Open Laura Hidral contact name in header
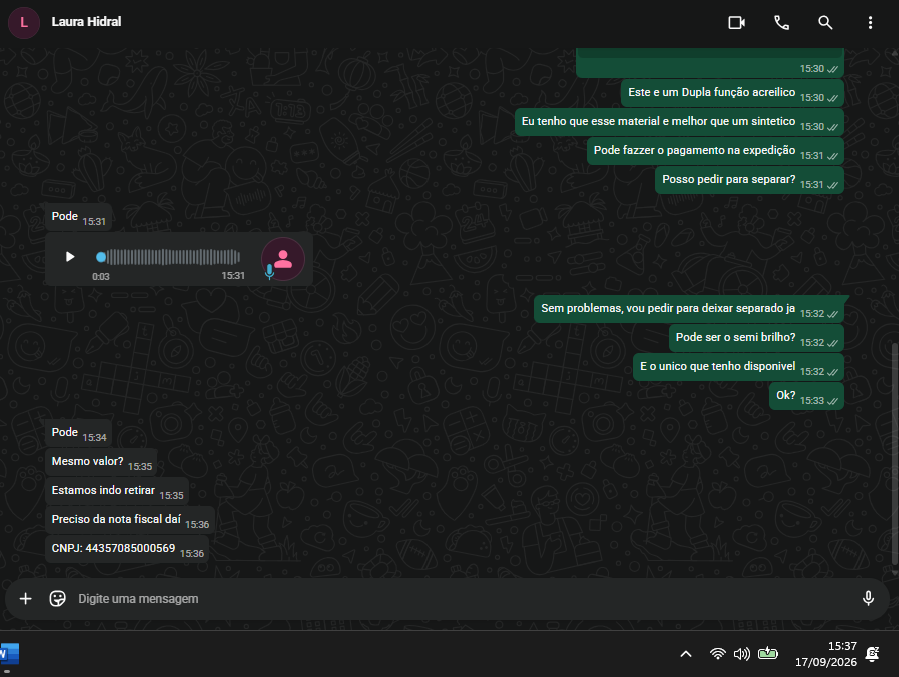The image size is (899, 677). pos(87,22)
